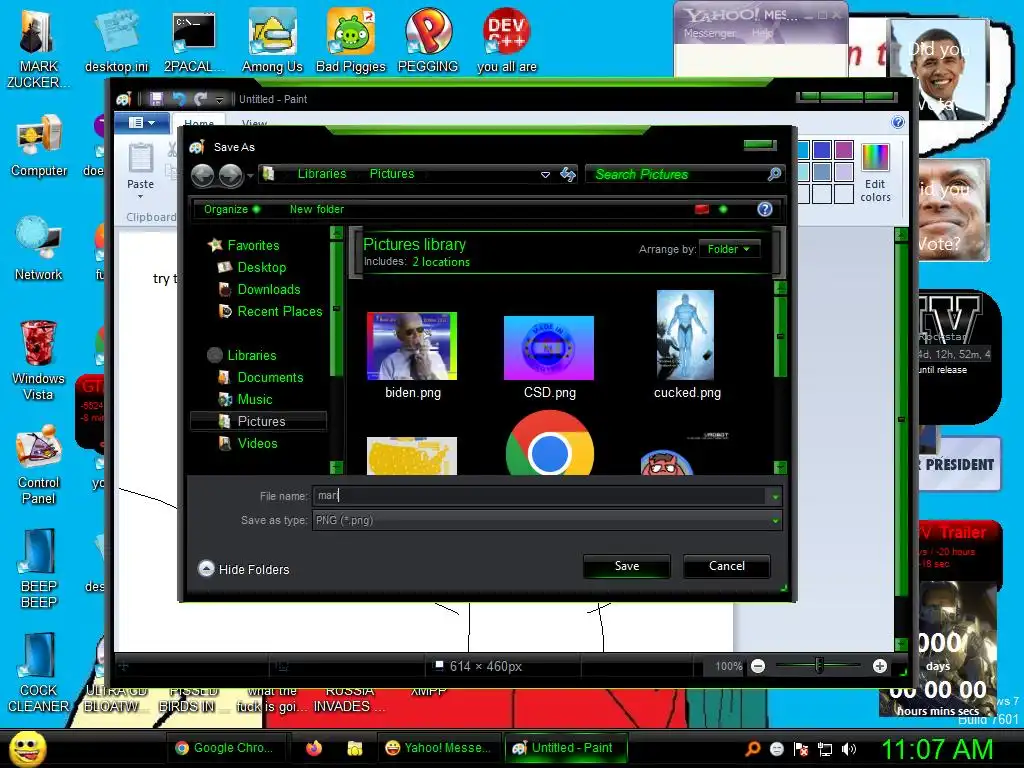Open the PEGGING desktop icon
The height and width of the screenshot is (768, 1024).
pos(428,40)
